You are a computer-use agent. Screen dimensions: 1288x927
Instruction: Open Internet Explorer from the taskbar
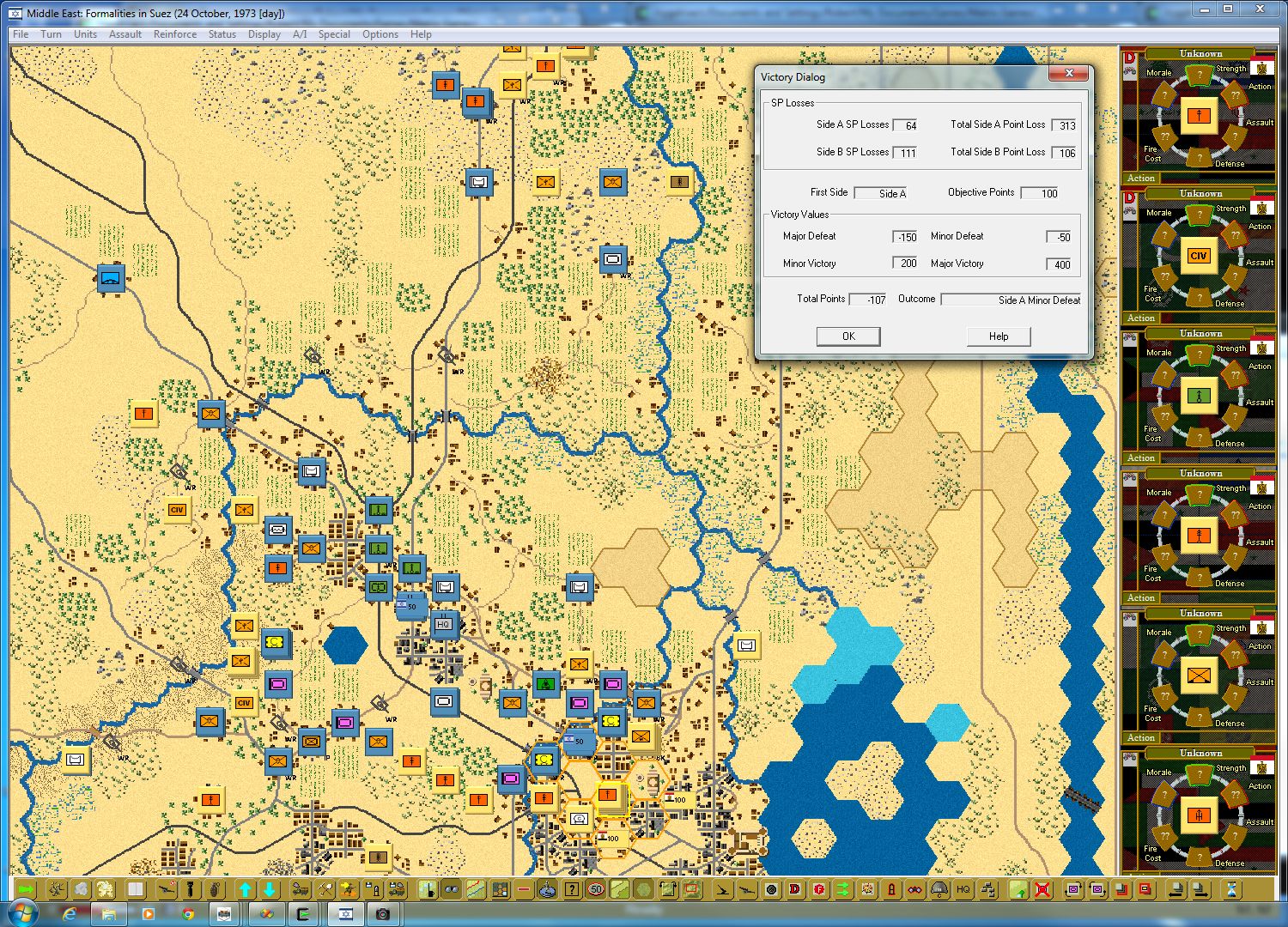coord(70,914)
